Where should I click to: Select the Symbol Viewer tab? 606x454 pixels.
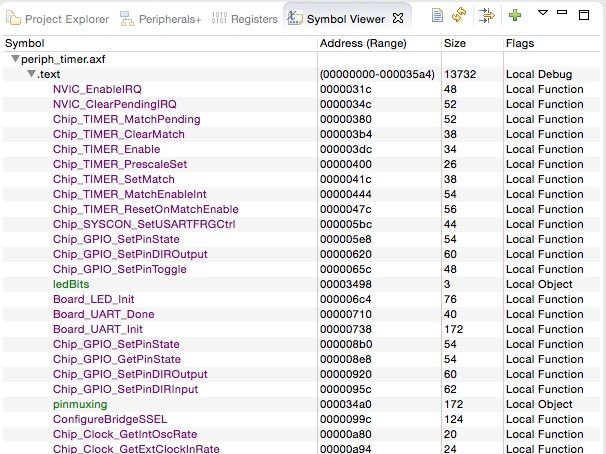346,19
